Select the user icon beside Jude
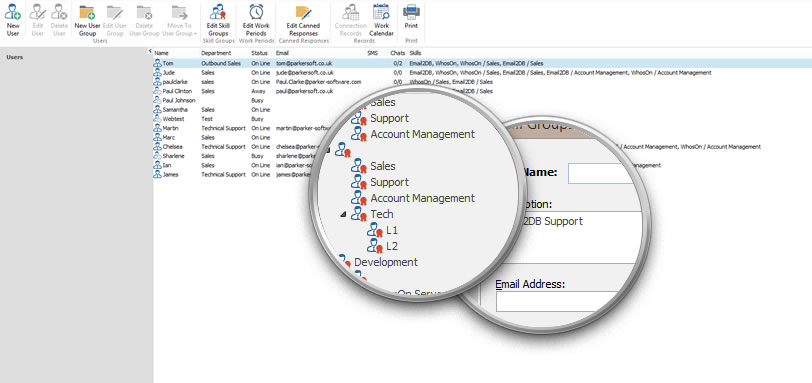The image size is (812, 383). point(157,72)
